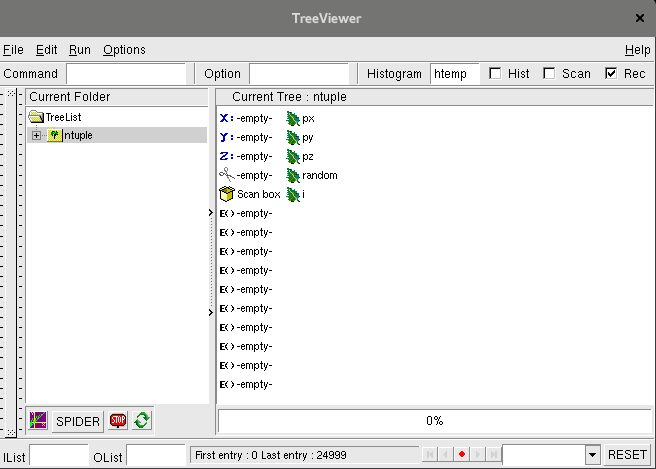Select the i leaf icon
The height and width of the screenshot is (469, 656).
tap(293, 195)
